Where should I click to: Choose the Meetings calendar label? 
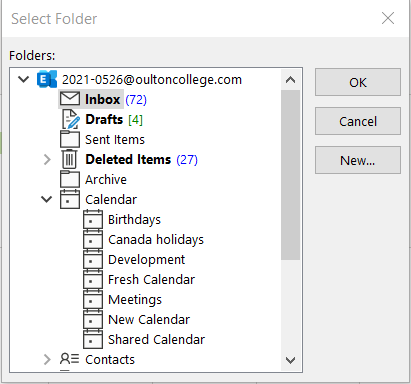135,299
